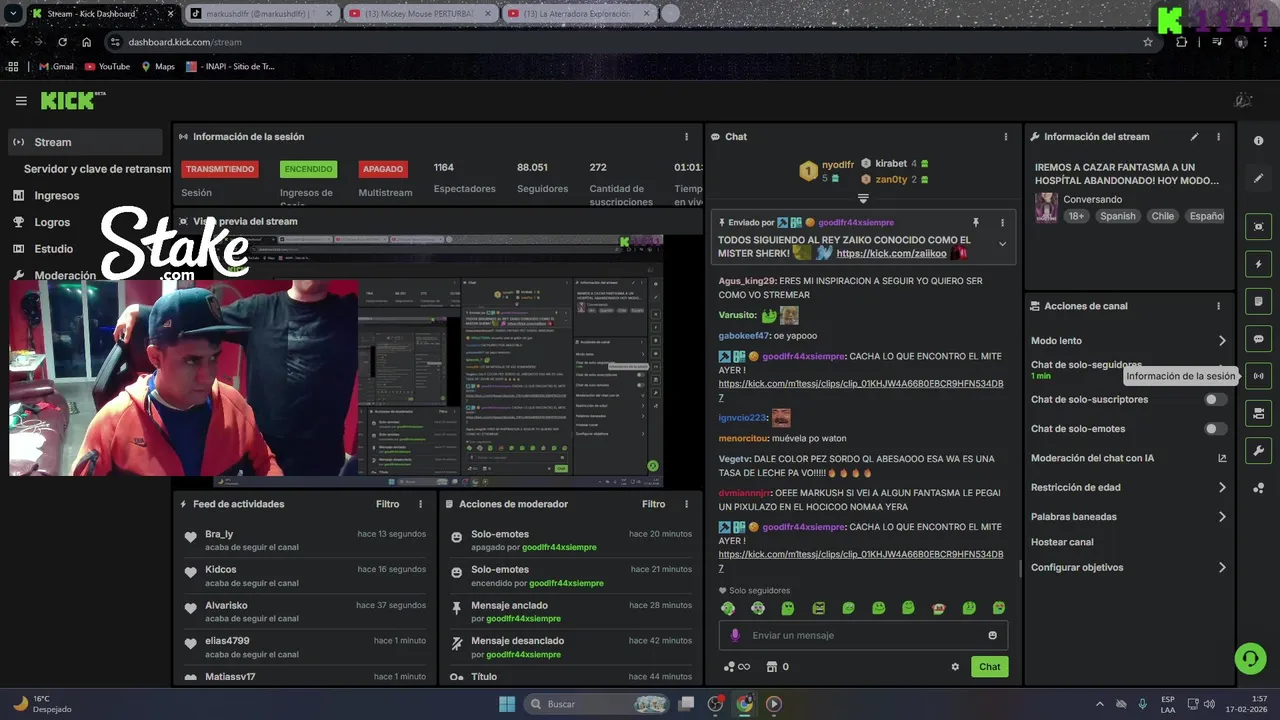
Task: Open the shop icon below chat input
Action: (771, 667)
